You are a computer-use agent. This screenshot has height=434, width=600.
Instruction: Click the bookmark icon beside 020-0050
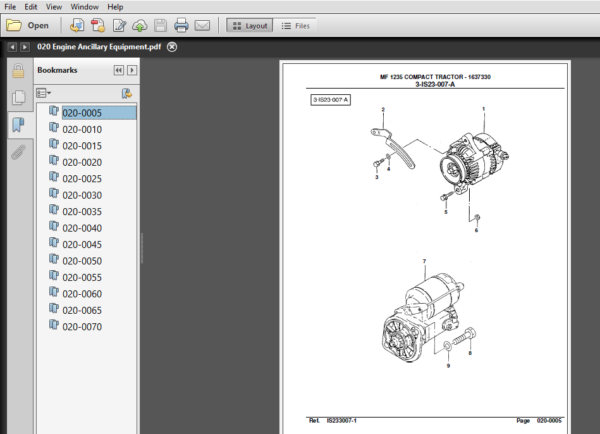tap(54, 259)
